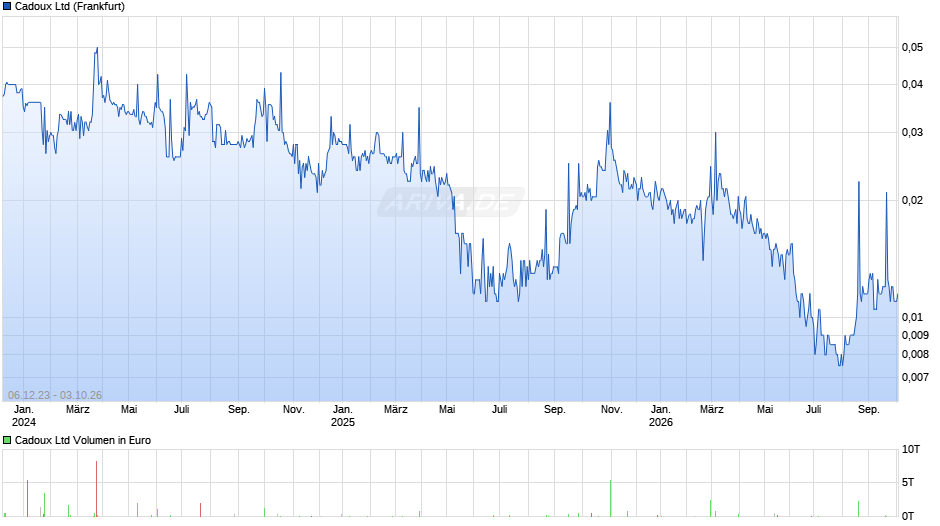Click the tall green volume bar near Nov. 2025
Viewport: 940px width, 526px height.
pyautogui.click(x=610, y=498)
